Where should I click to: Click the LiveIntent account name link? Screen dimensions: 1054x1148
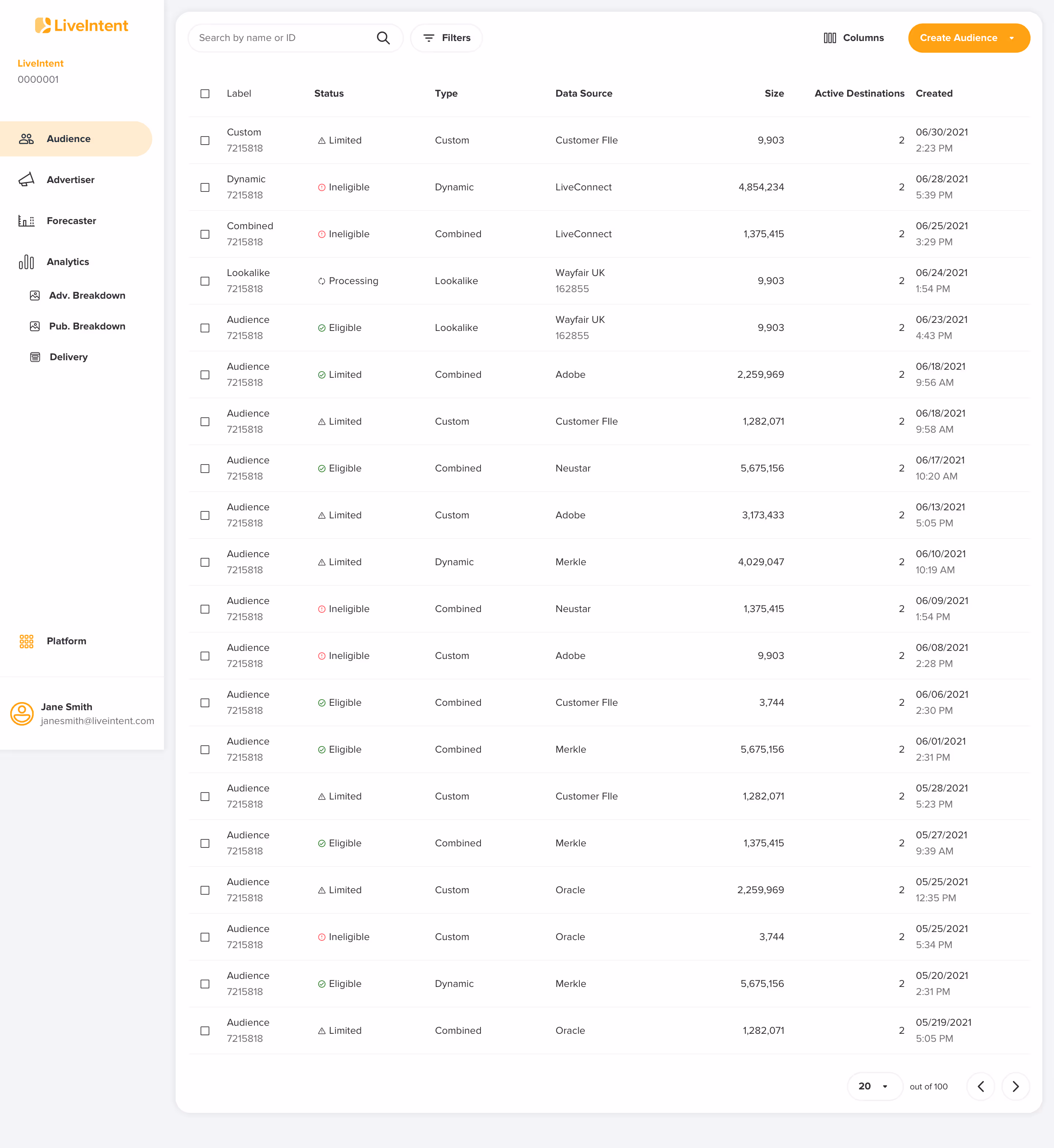[41, 63]
